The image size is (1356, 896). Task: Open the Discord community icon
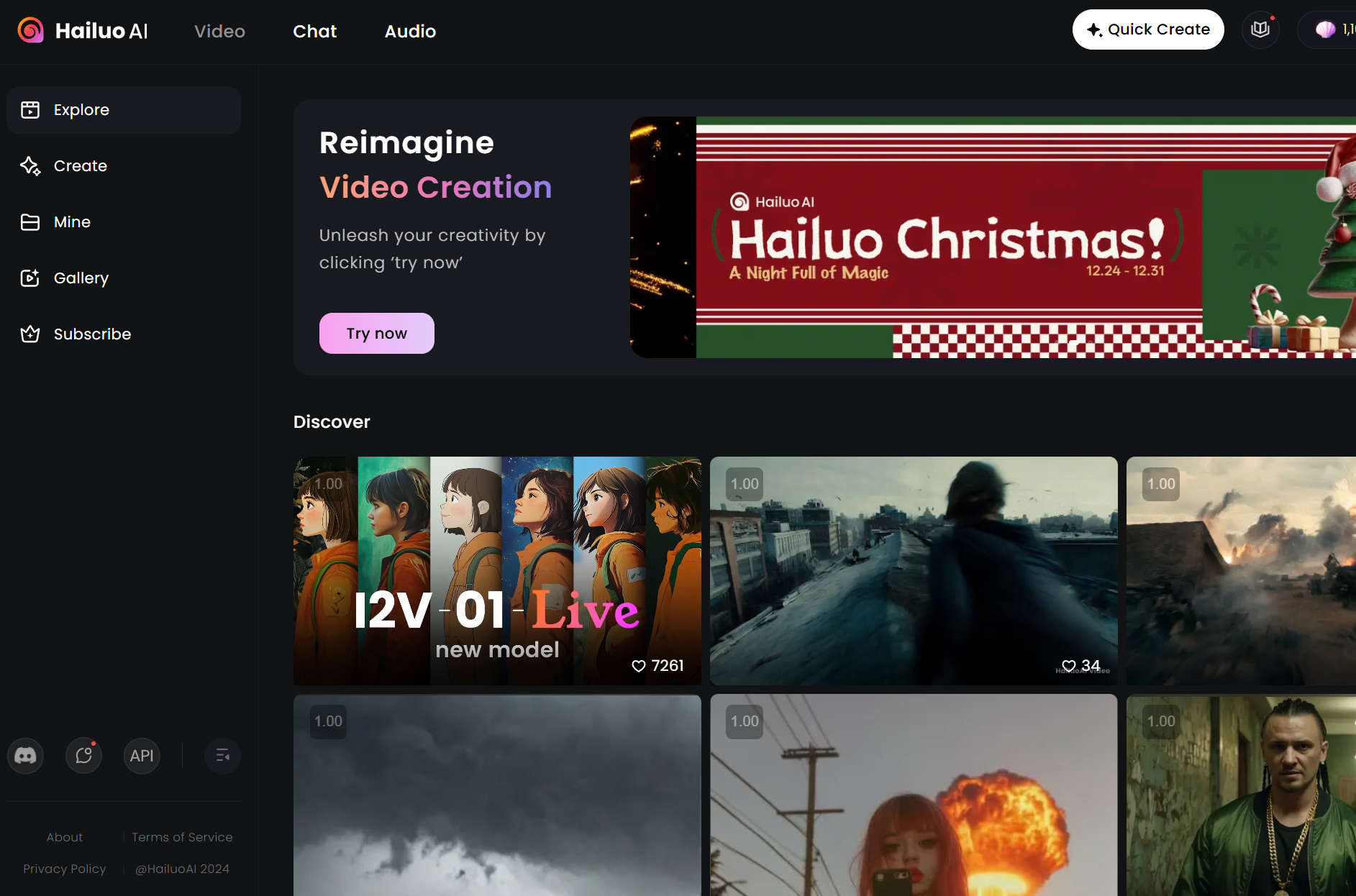coord(26,756)
